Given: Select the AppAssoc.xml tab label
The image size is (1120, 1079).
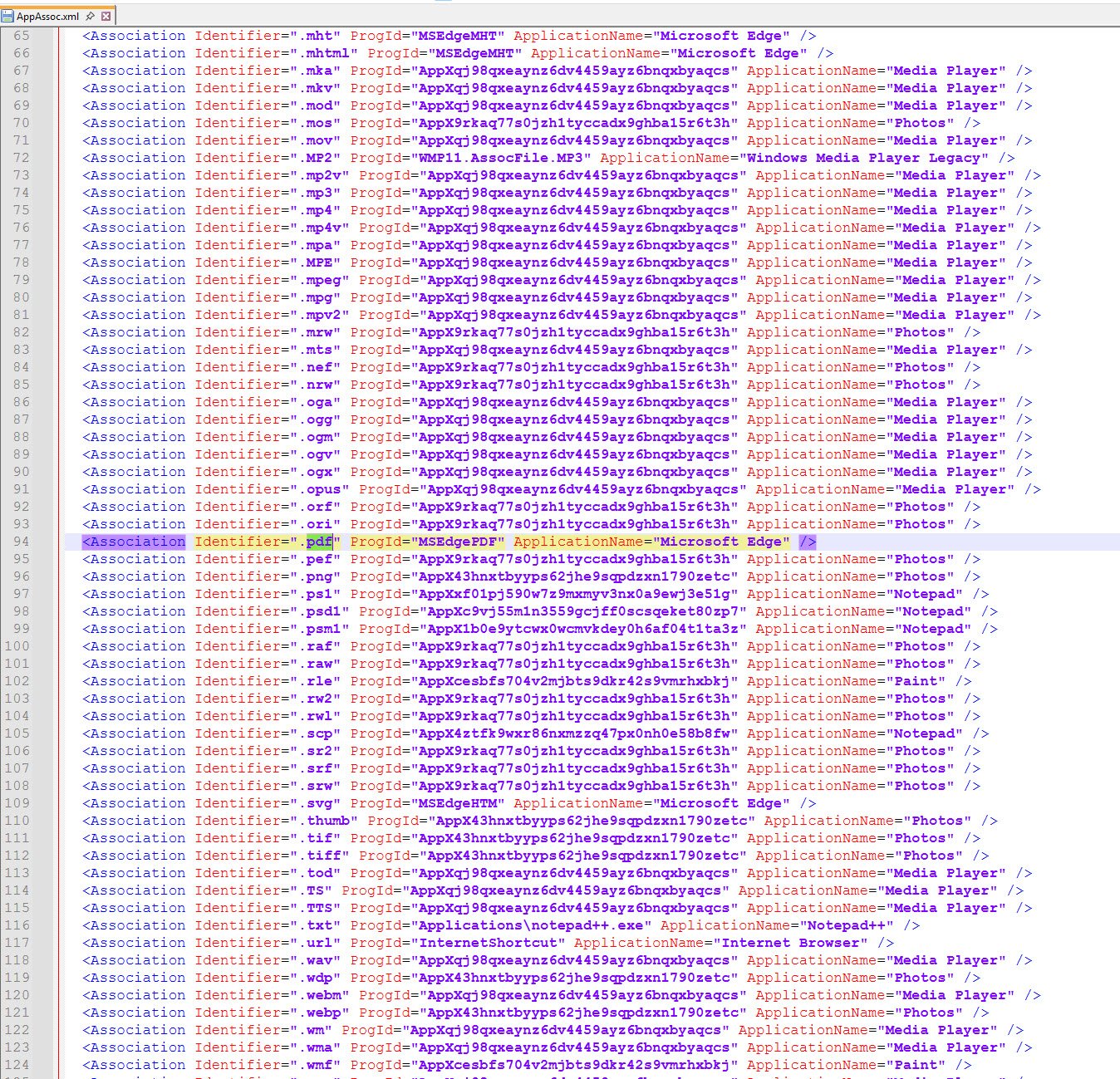Looking at the screenshot, I should coord(47,16).
